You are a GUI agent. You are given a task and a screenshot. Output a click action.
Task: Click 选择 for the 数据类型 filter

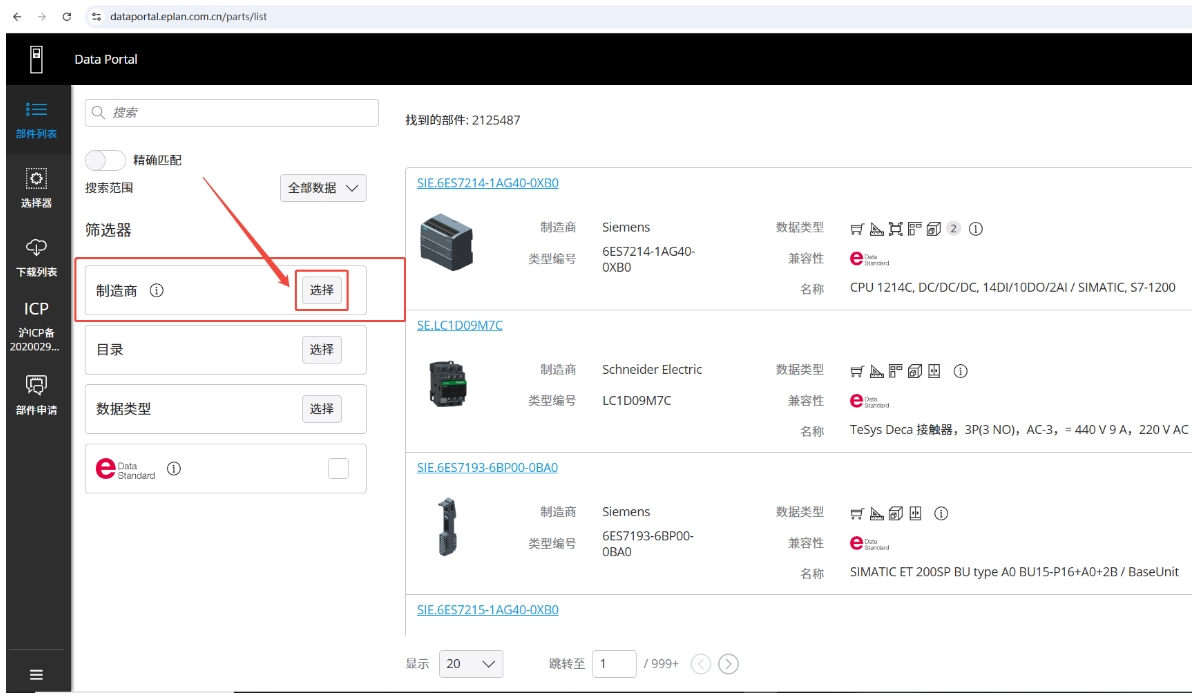pos(322,409)
